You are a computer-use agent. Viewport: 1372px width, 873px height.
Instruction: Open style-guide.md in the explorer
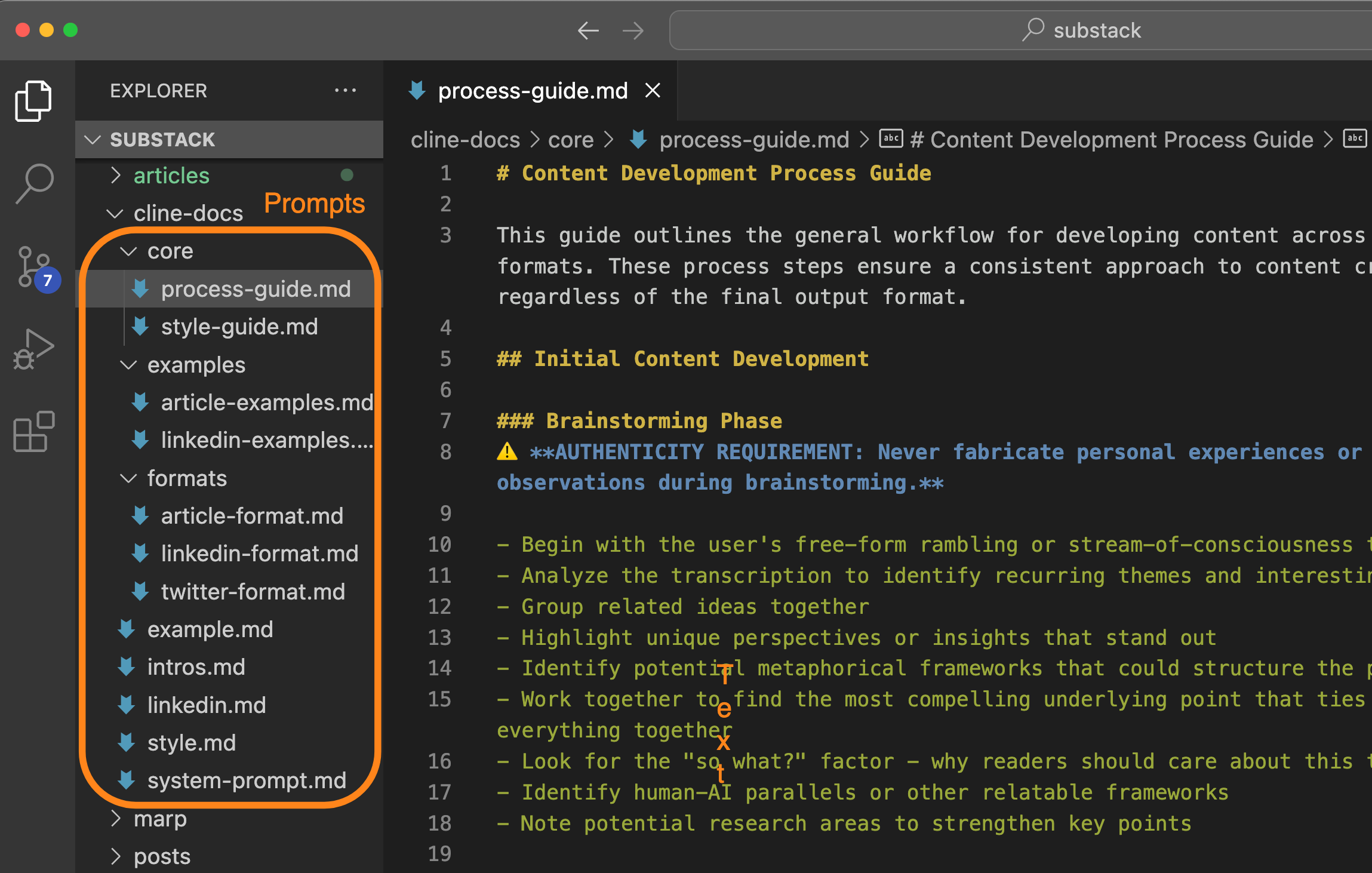click(x=229, y=327)
